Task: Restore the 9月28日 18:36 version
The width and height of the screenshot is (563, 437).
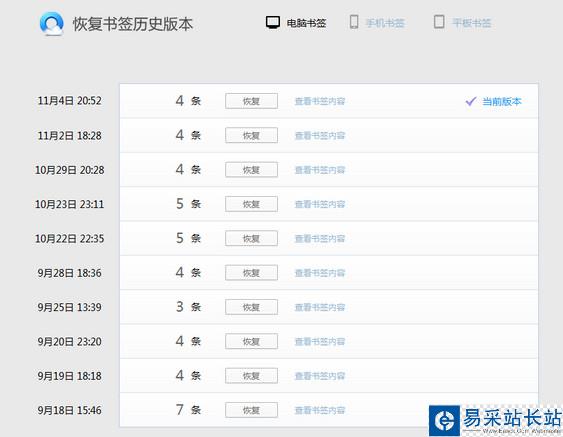Action: pos(251,273)
